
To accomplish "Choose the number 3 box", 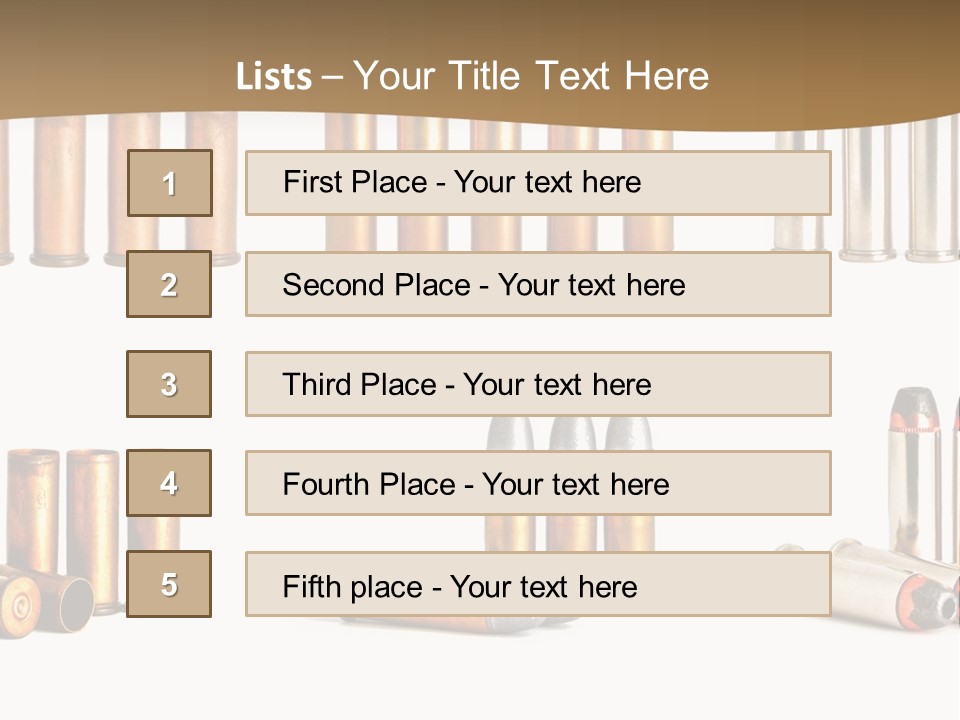I will [x=169, y=384].
